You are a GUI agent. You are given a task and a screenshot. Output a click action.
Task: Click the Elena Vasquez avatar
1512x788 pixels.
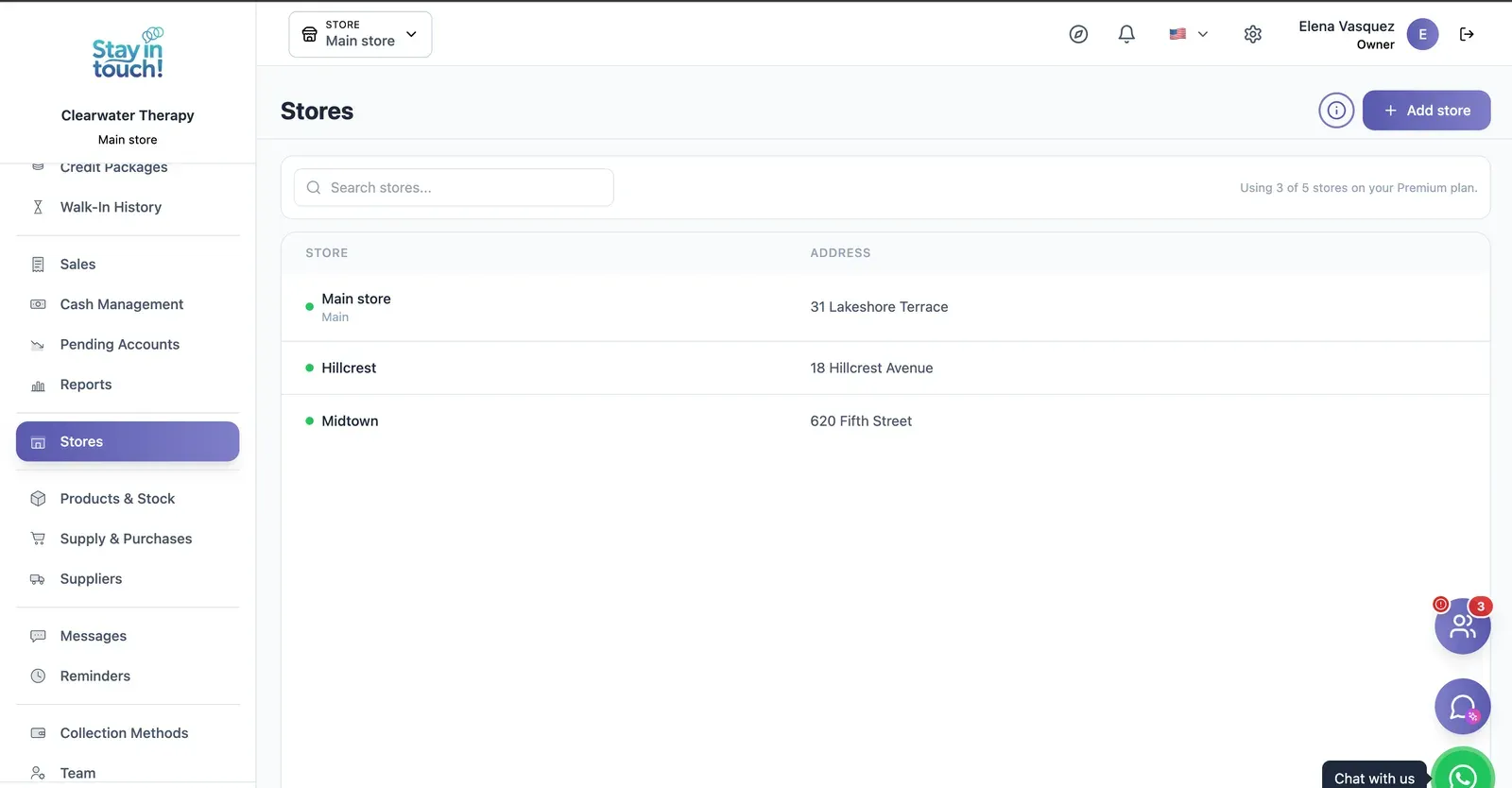[x=1422, y=34]
